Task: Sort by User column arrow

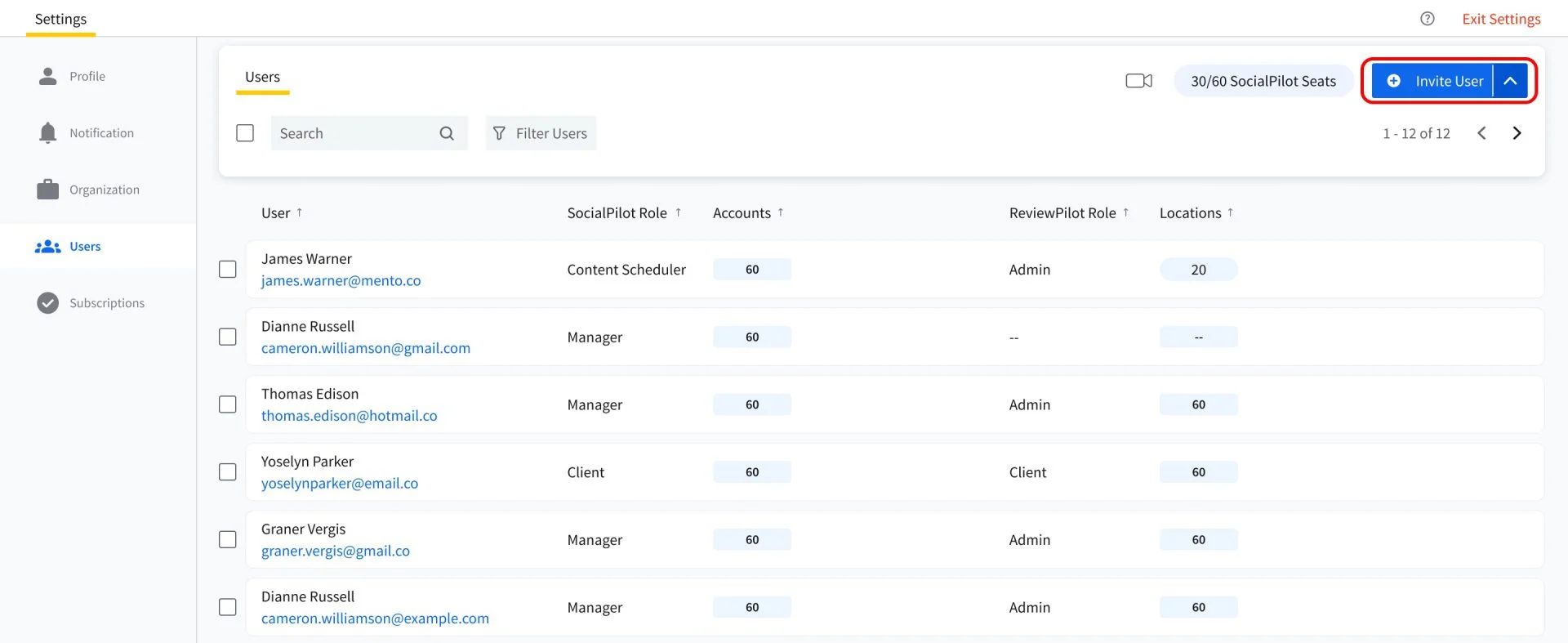Action: coord(300,212)
